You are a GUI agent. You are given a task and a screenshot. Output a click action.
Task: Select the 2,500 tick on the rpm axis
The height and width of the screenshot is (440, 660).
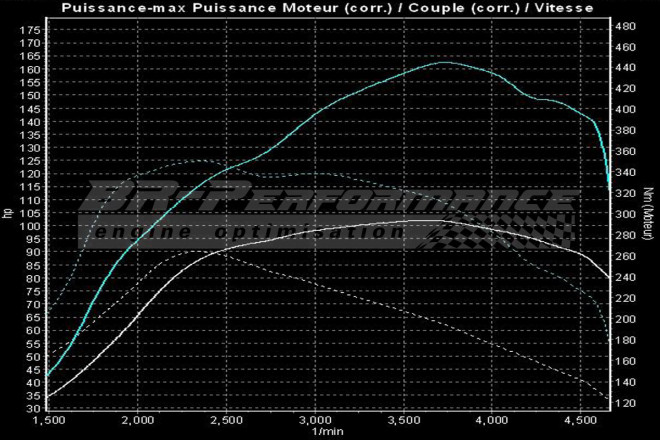coord(226,420)
